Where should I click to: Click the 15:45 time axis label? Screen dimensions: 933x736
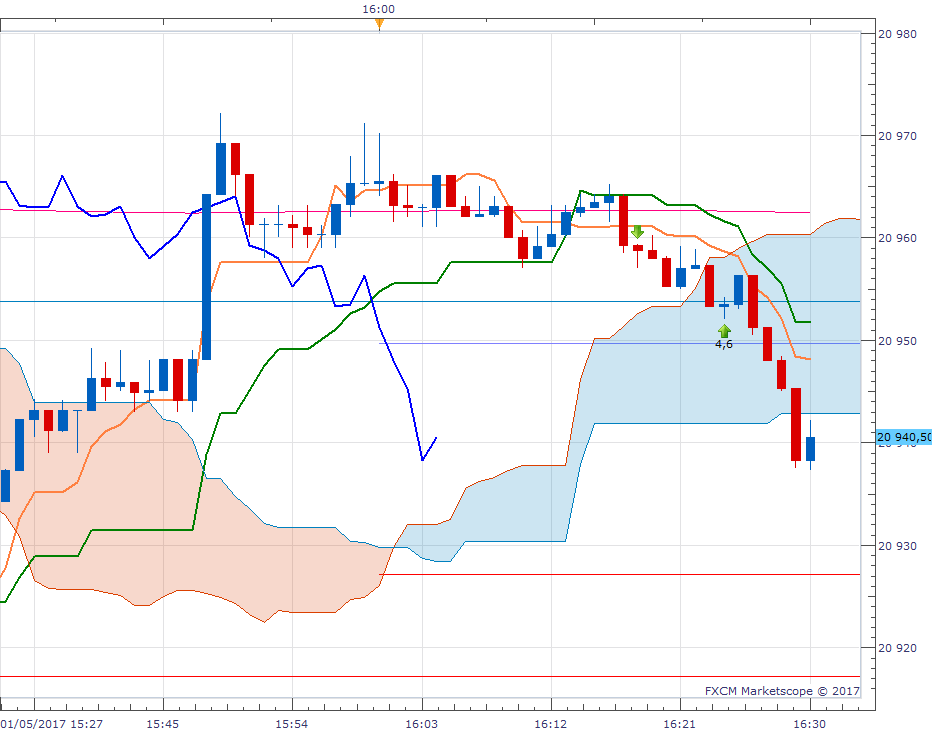coord(162,724)
